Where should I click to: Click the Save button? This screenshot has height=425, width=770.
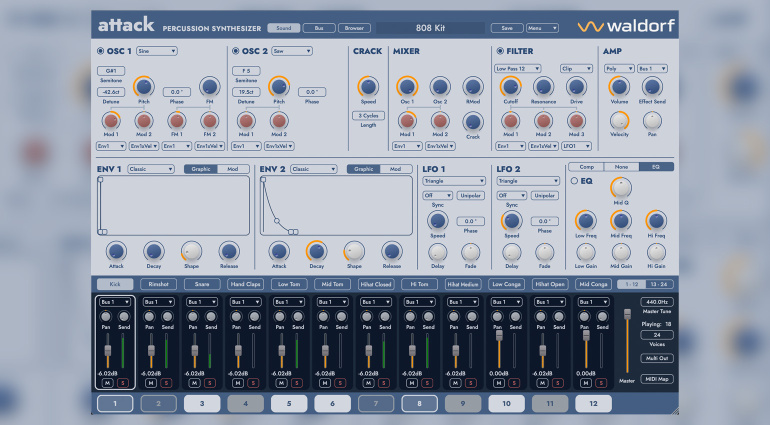tap(506, 29)
